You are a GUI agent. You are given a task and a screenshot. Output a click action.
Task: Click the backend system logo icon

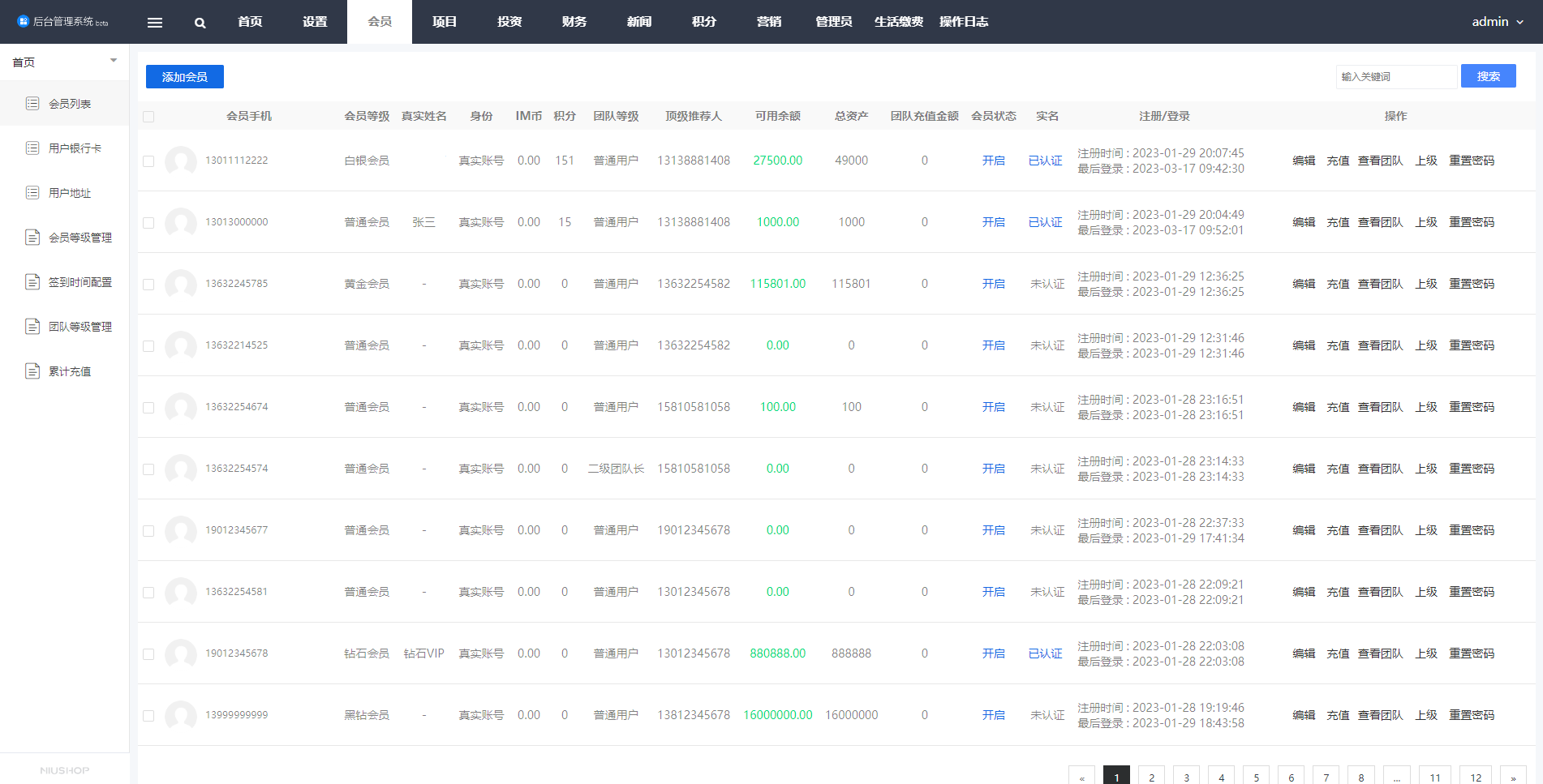coord(23,21)
